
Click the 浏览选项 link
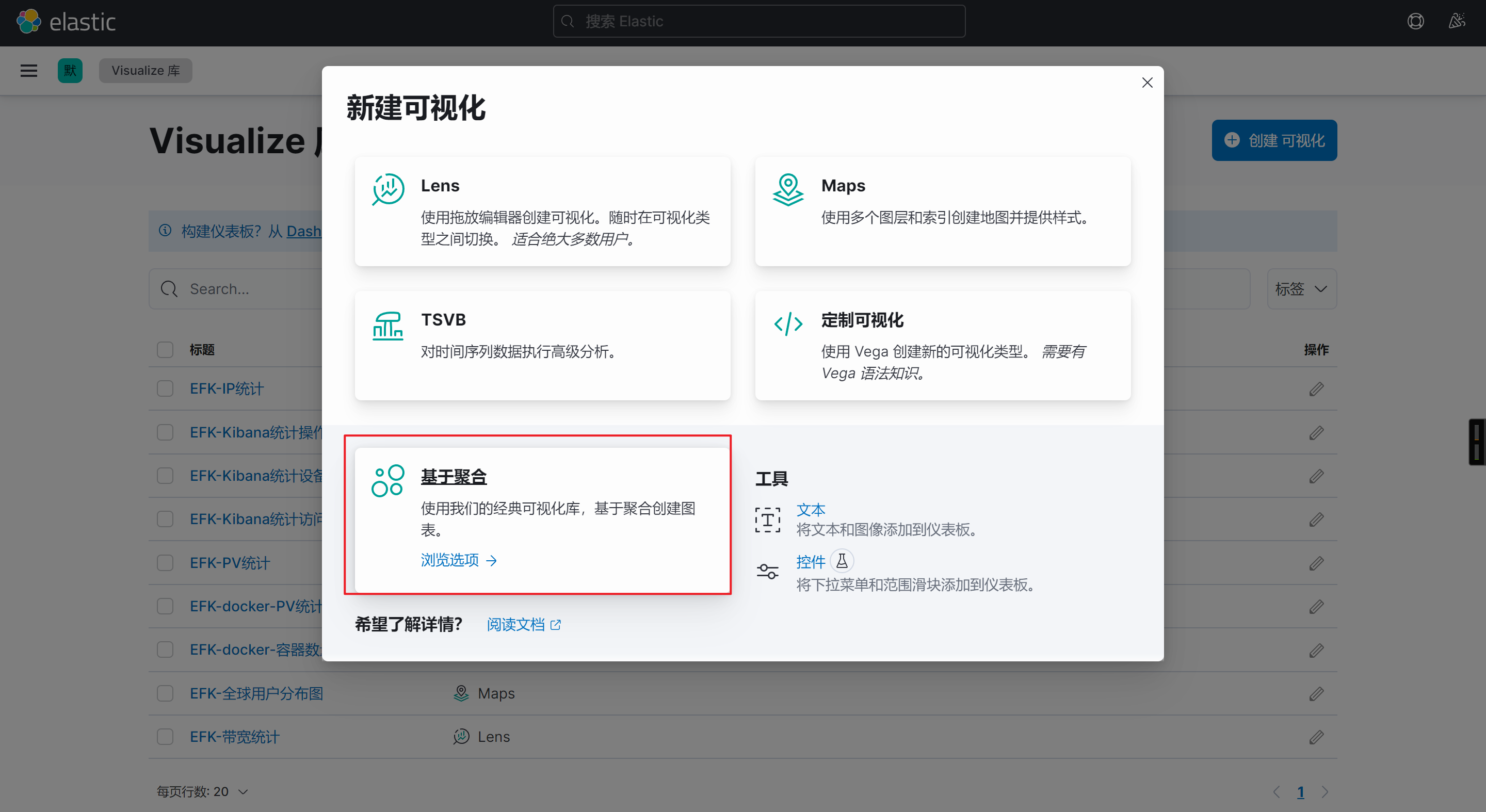click(x=459, y=560)
